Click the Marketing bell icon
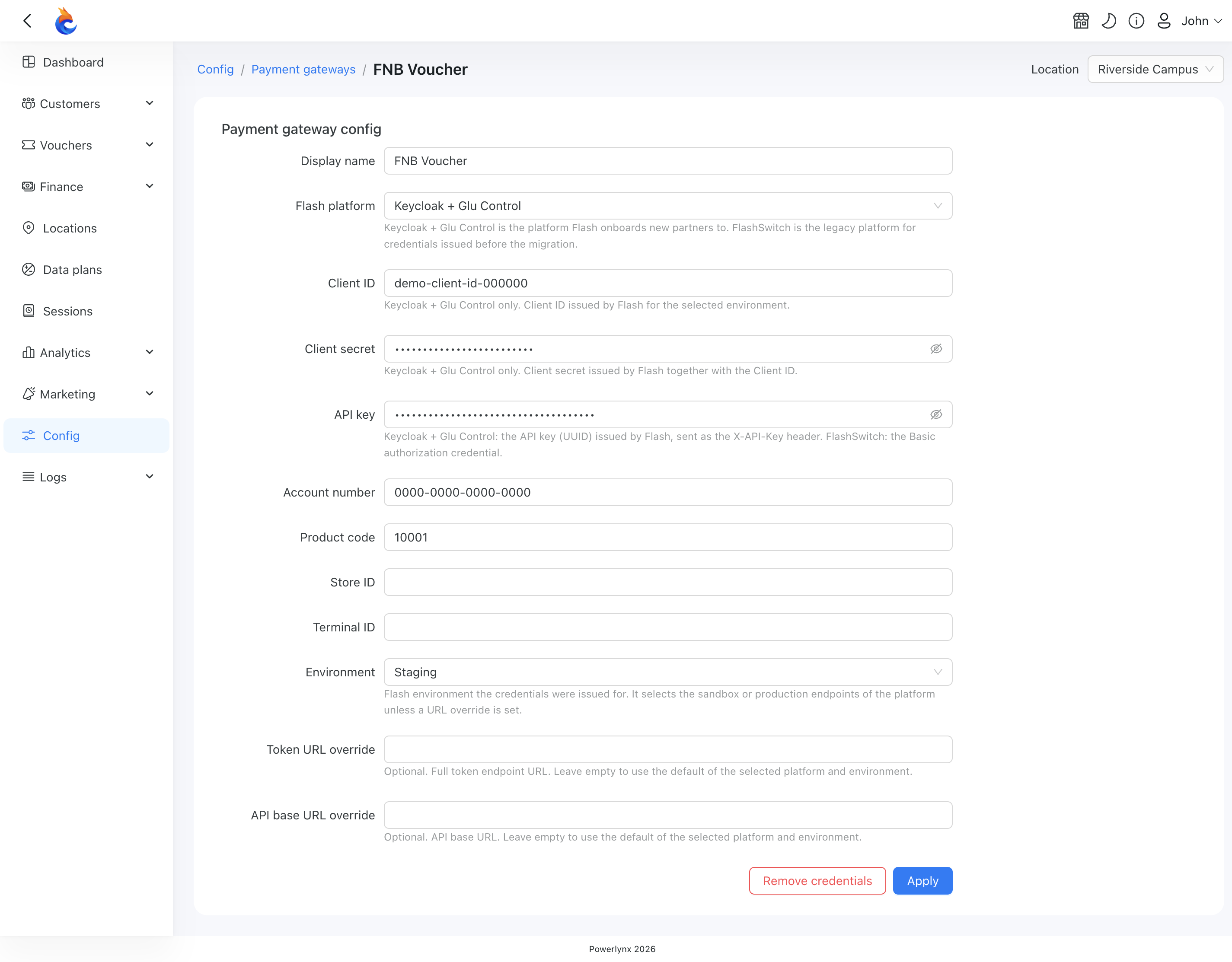Screen dimensions: 1232x962 click(x=29, y=394)
